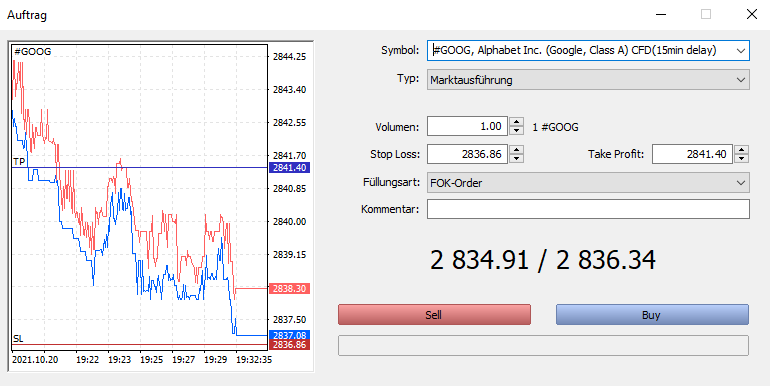Increase Volumen with the up arrow
The image size is (770, 386).
pyautogui.click(x=516, y=122)
